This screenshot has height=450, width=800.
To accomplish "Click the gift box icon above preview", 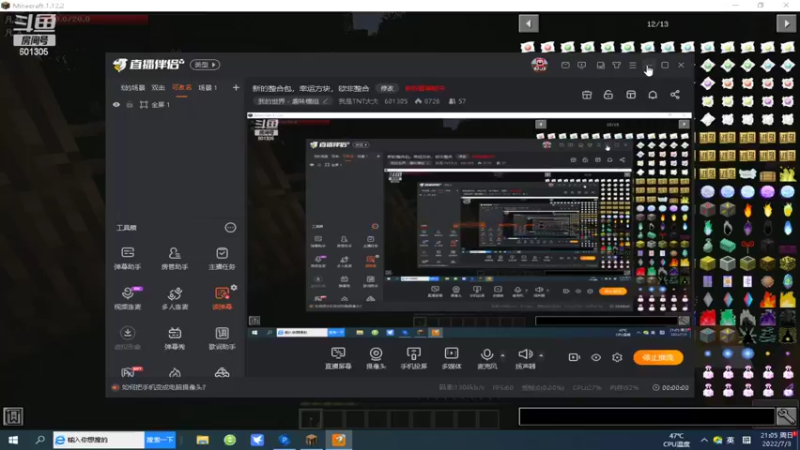I will pos(587,95).
